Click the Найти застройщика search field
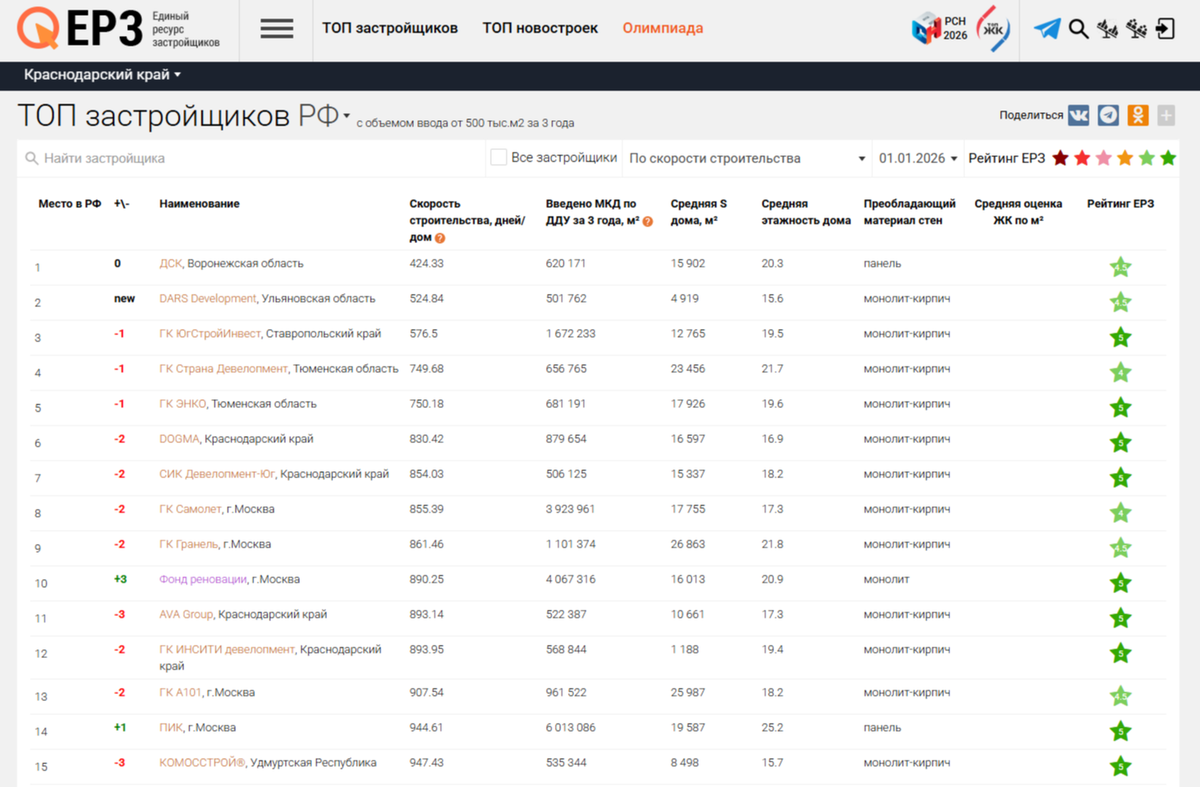 tap(250, 158)
